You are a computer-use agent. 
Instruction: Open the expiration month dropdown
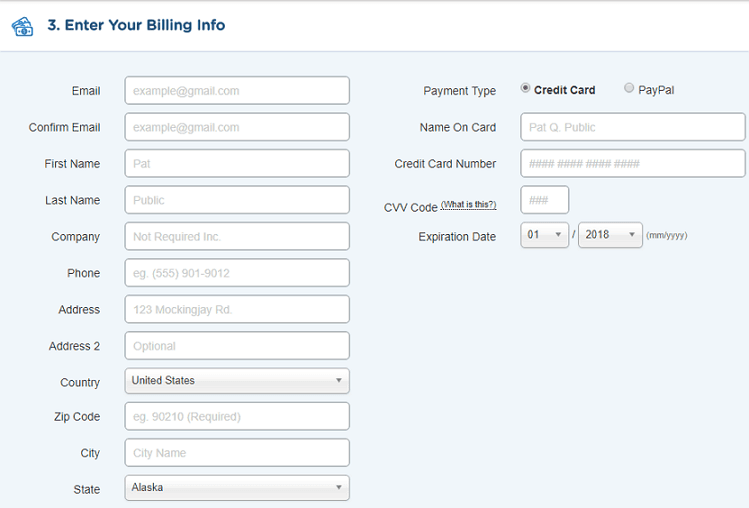click(545, 235)
